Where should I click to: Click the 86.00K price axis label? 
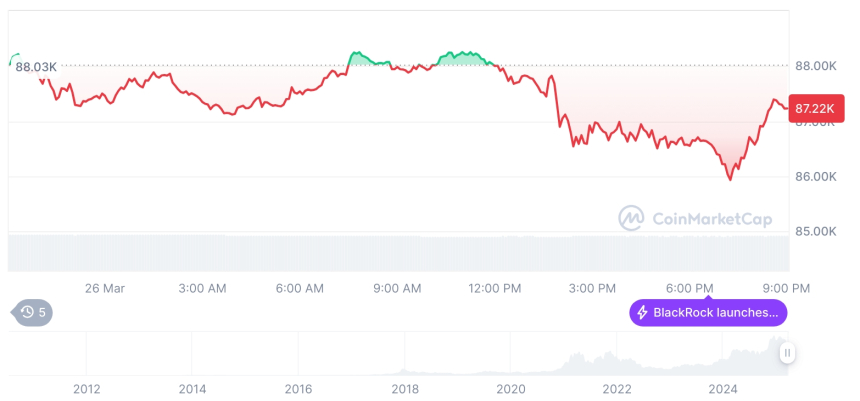pos(816,177)
